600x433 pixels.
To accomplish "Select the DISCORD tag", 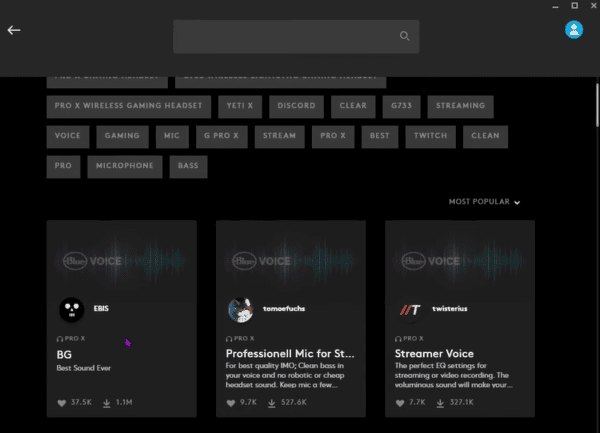I will (296, 106).
